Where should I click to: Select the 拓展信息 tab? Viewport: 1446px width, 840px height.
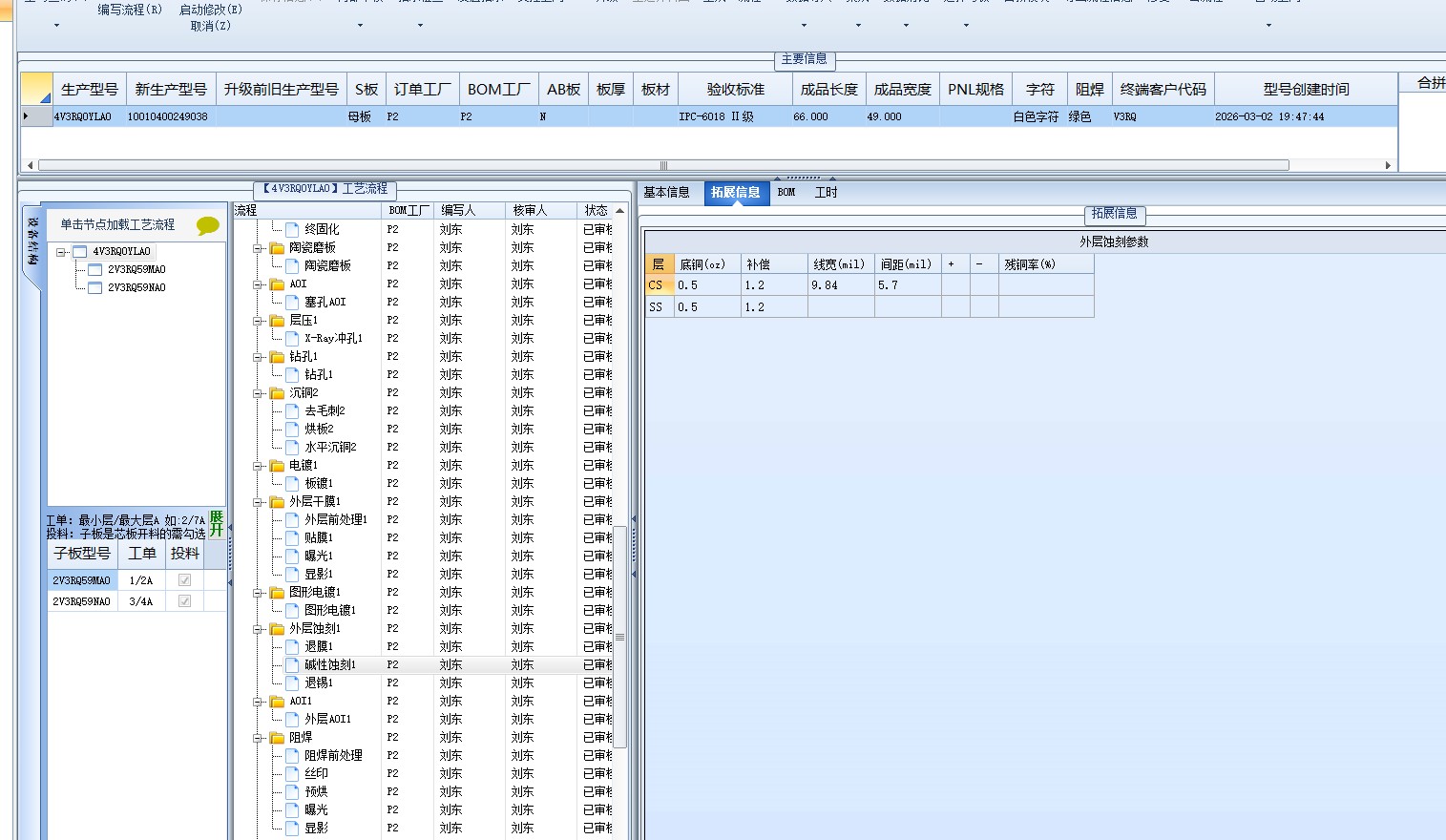735,192
